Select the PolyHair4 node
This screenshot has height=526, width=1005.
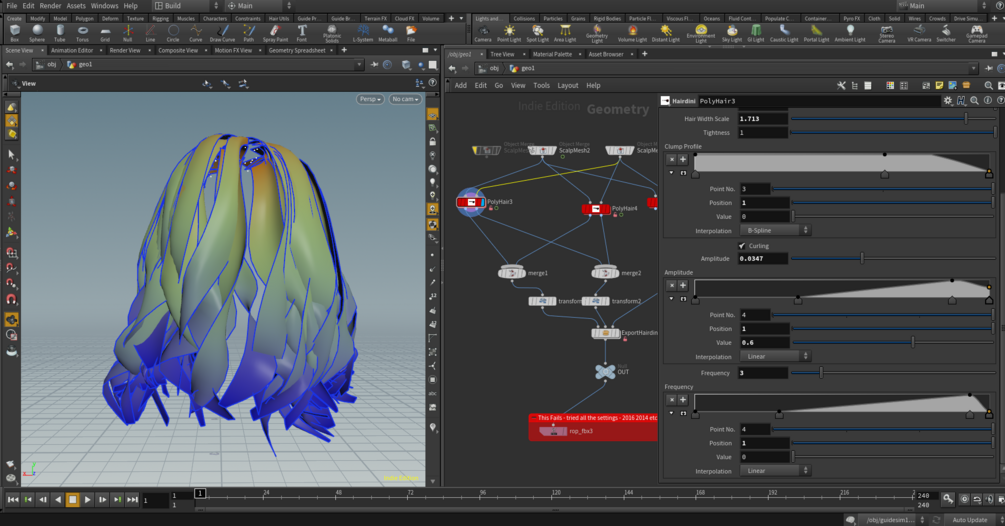(x=596, y=208)
